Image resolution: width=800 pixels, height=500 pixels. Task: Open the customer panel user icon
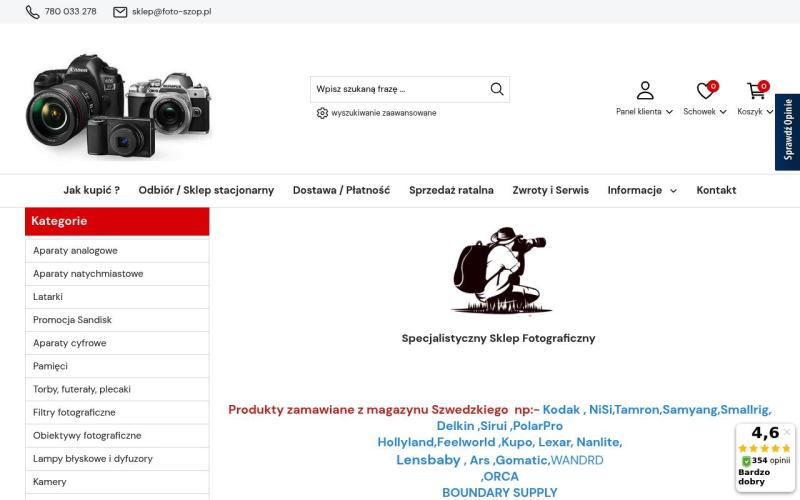click(x=645, y=90)
